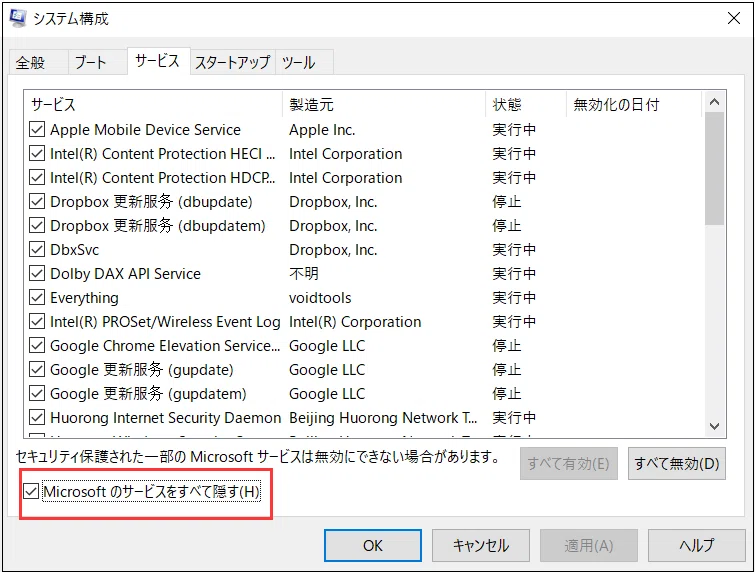Toggle Intel(R) Content Protection HECI service checkbox
The image size is (755, 572).
point(37,154)
